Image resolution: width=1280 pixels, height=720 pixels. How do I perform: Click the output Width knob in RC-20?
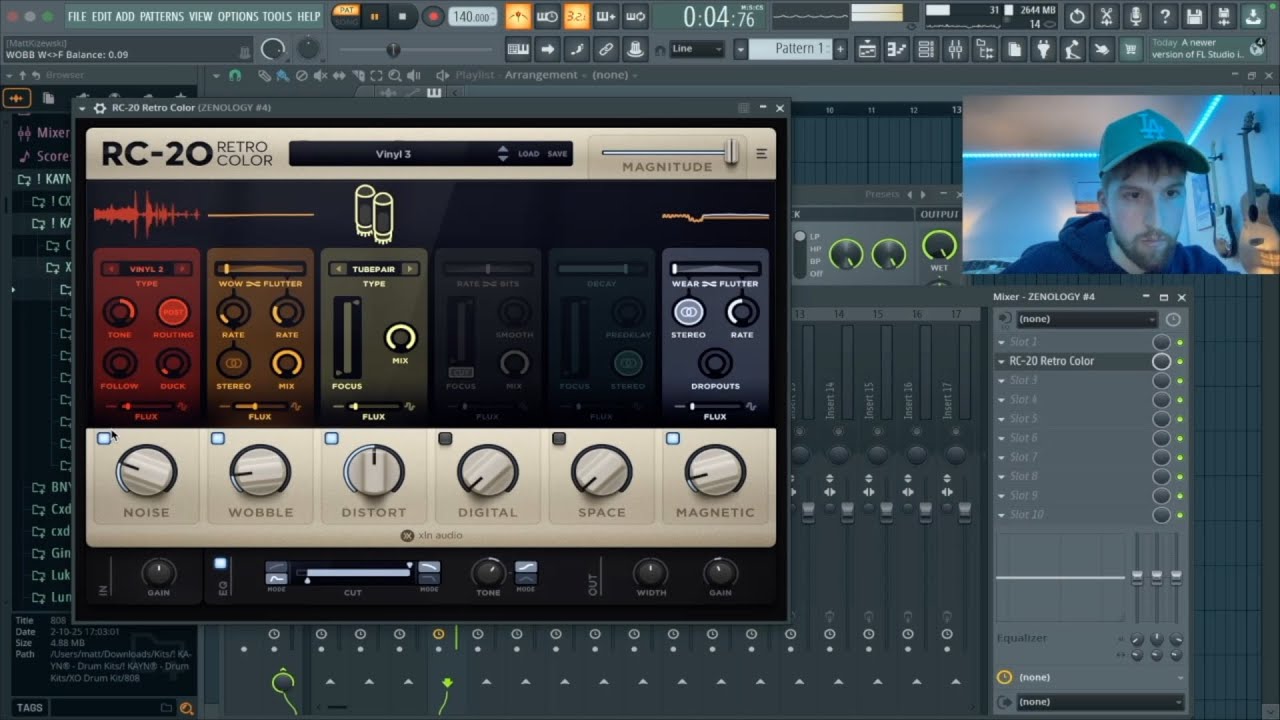pyautogui.click(x=651, y=572)
